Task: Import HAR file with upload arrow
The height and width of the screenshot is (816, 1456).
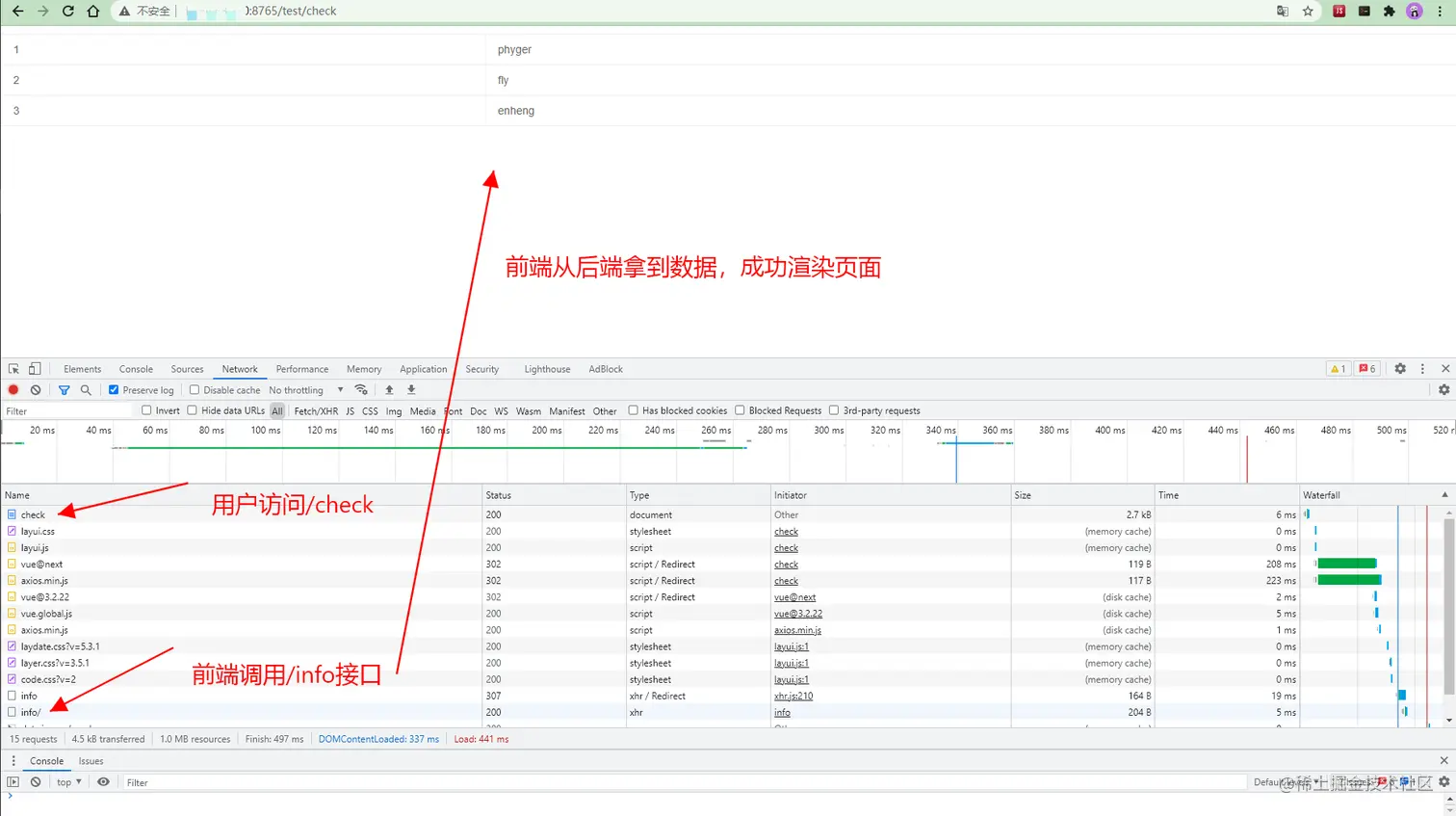Action: tap(389, 390)
